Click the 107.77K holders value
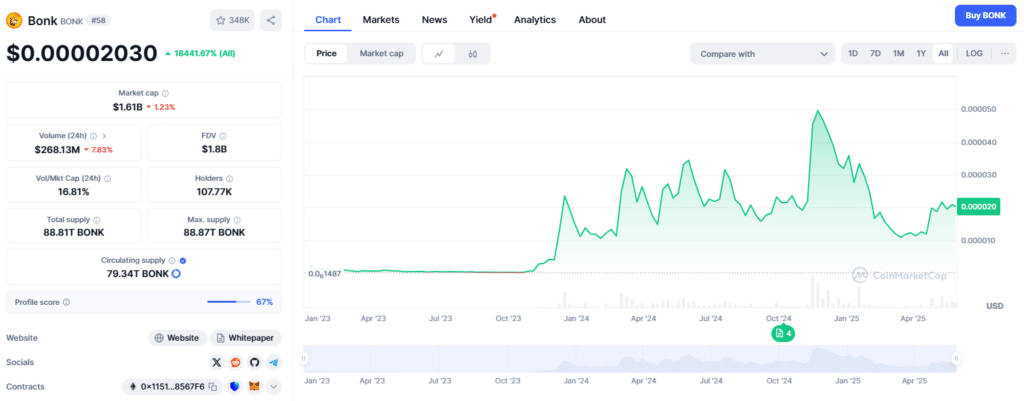 tap(214, 191)
